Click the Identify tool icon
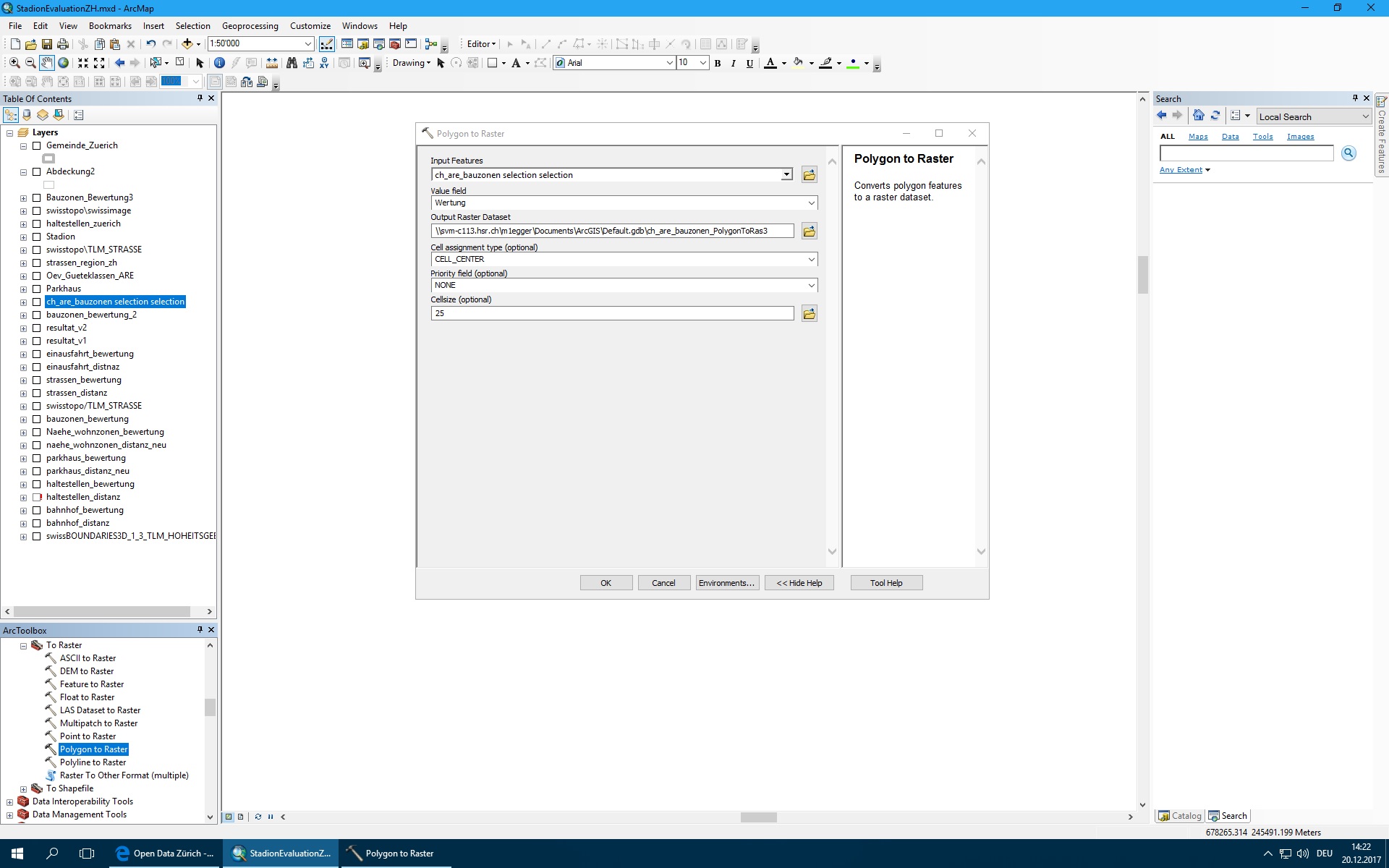The height and width of the screenshot is (868, 1389). [219, 63]
